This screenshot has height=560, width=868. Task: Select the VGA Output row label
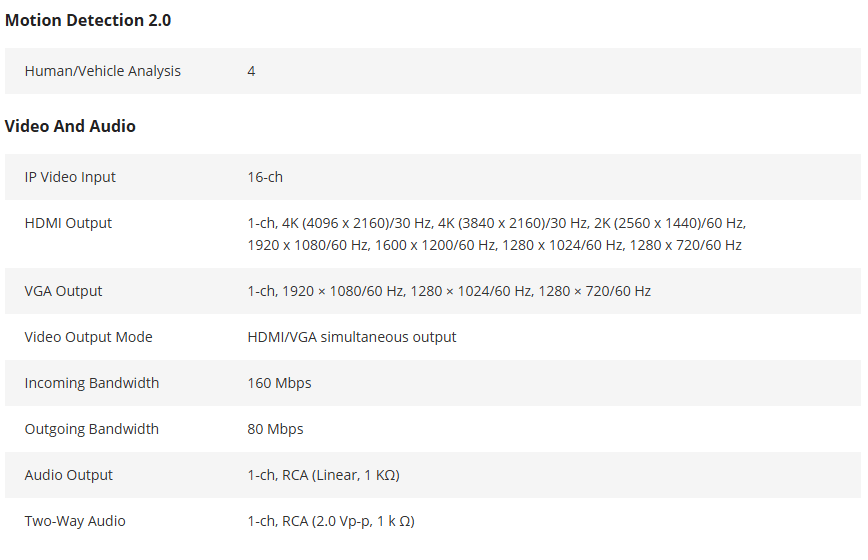click(64, 291)
